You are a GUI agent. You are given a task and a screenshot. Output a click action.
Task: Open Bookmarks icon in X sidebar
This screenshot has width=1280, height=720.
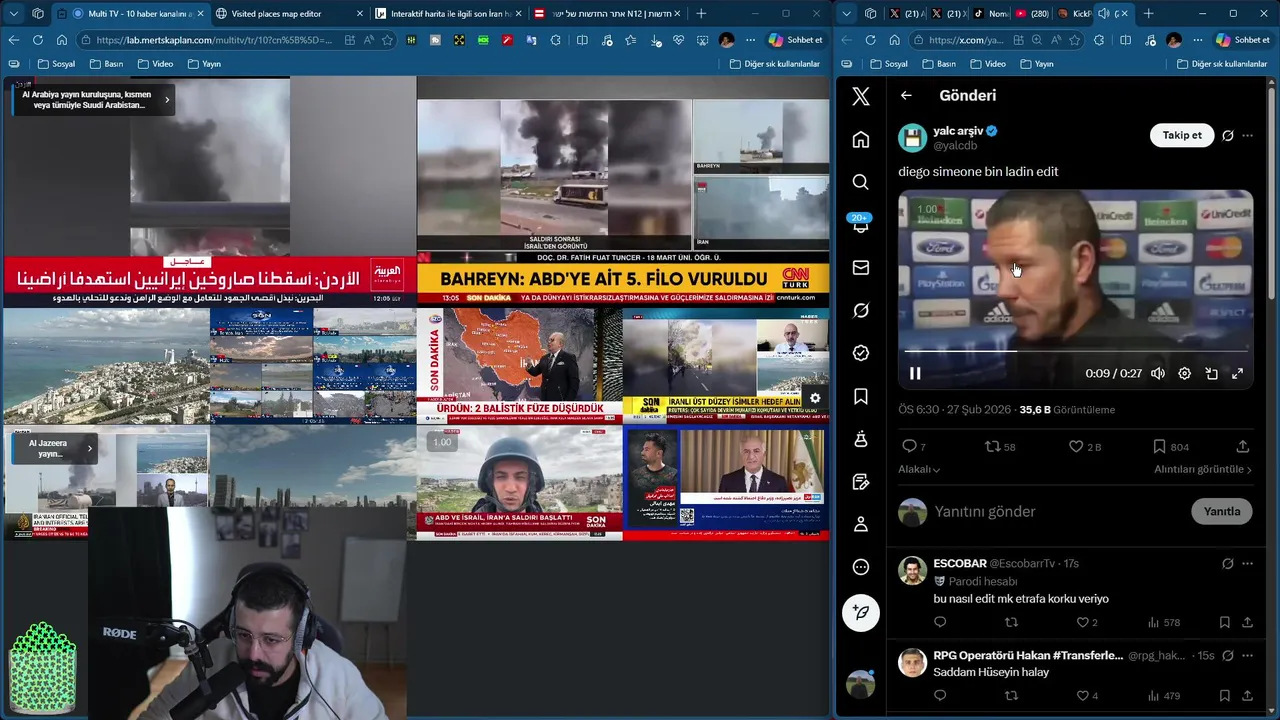tap(861, 397)
